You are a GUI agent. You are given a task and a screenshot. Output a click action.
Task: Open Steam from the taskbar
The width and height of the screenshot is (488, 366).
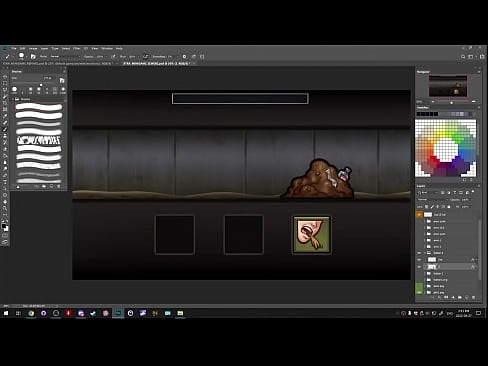tap(93, 313)
